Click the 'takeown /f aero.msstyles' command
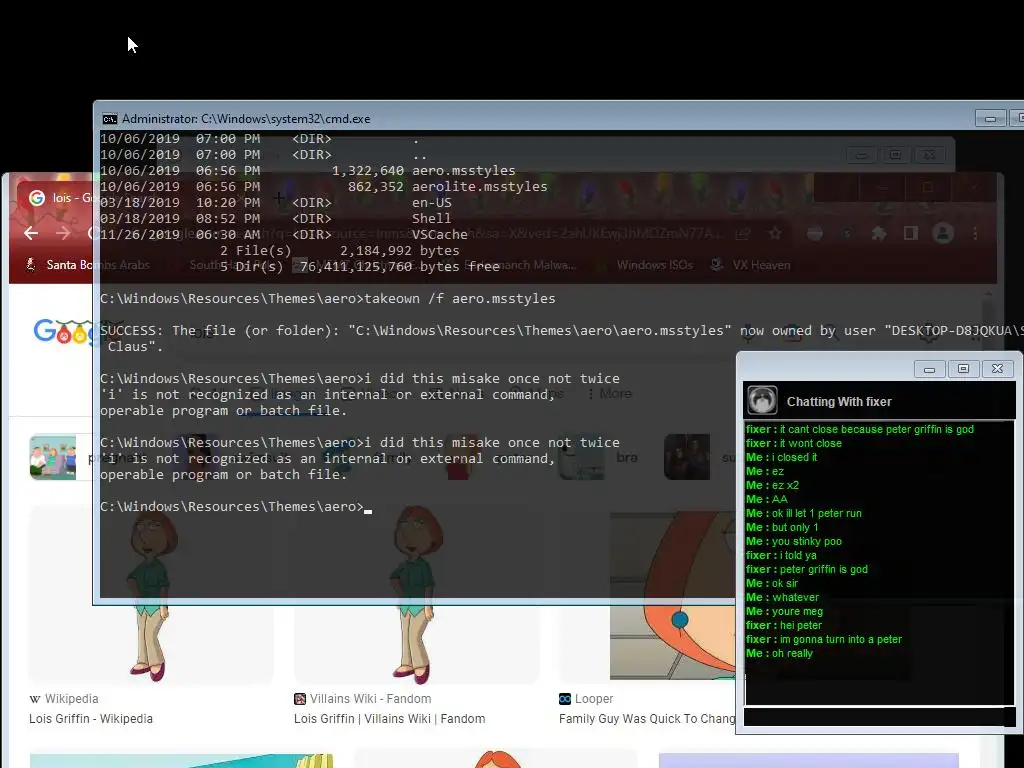The image size is (1024, 768). [x=460, y=298]
